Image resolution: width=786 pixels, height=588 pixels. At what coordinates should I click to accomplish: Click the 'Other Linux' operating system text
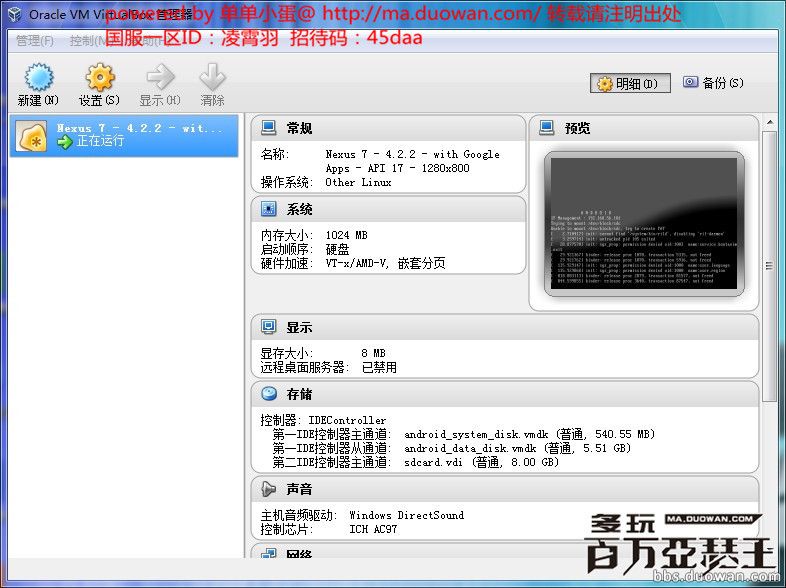point(358,182)
